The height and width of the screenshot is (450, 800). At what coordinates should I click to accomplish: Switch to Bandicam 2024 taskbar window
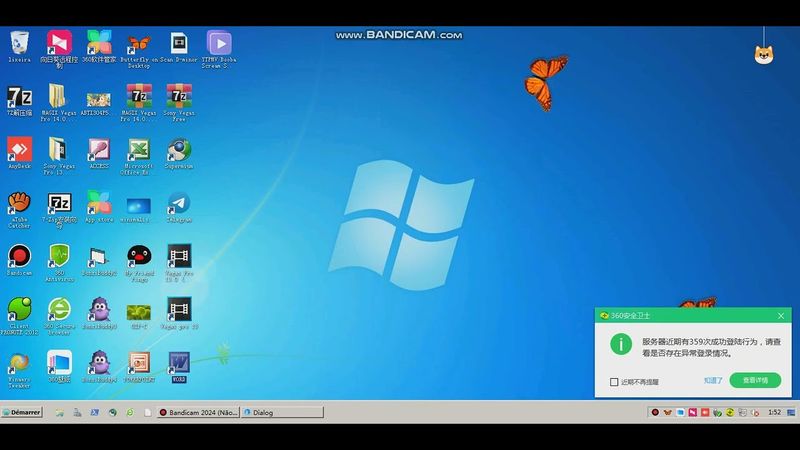click(198, 412)
